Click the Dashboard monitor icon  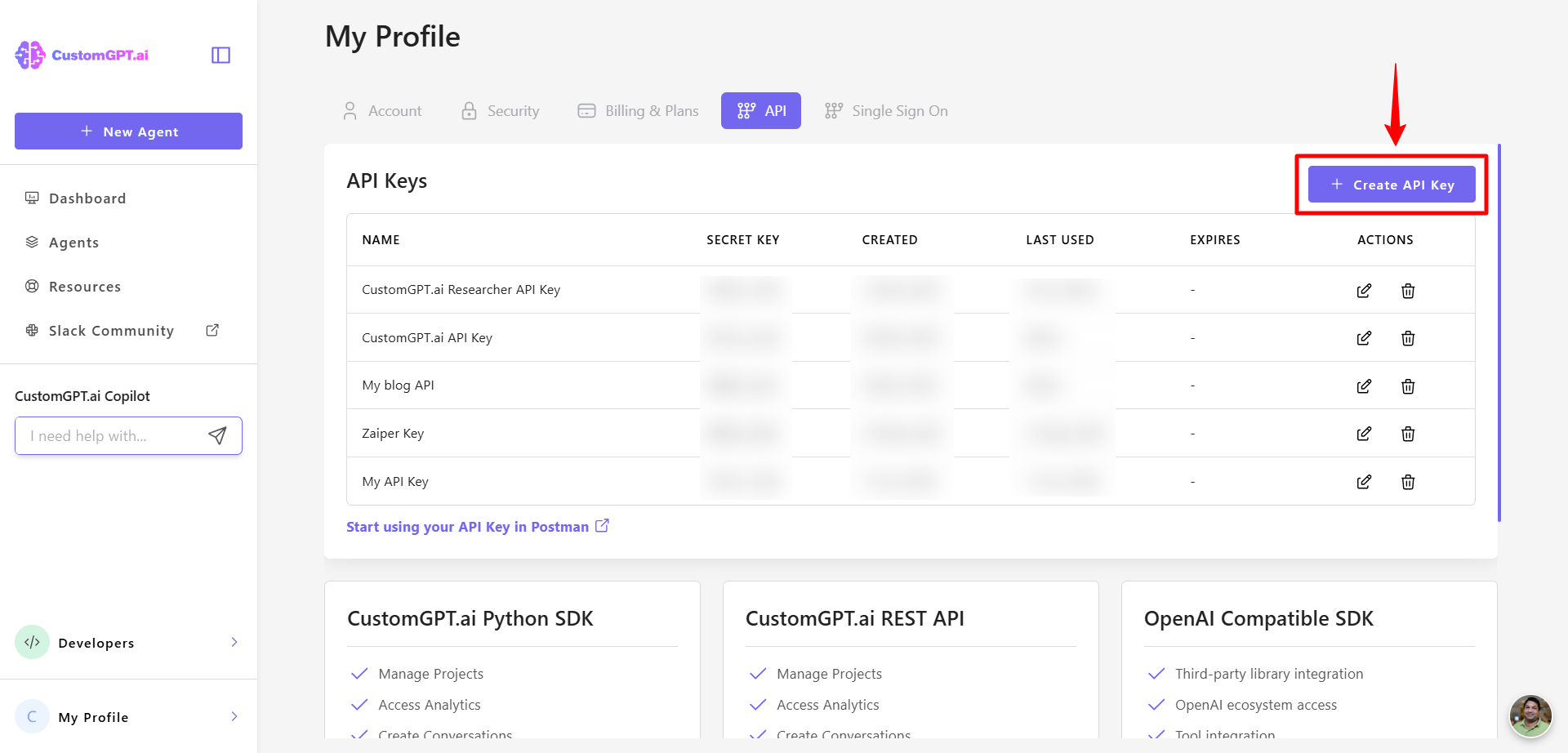(32, 198)
